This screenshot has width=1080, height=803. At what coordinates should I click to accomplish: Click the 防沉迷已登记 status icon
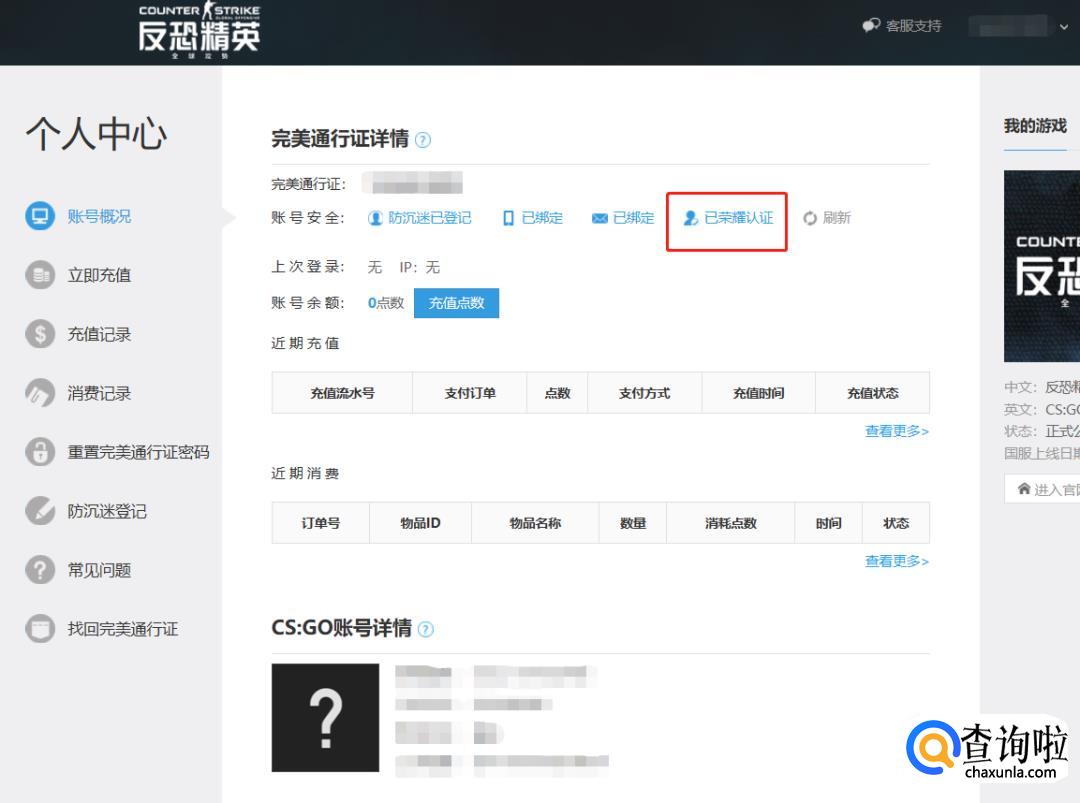(375, 218)
